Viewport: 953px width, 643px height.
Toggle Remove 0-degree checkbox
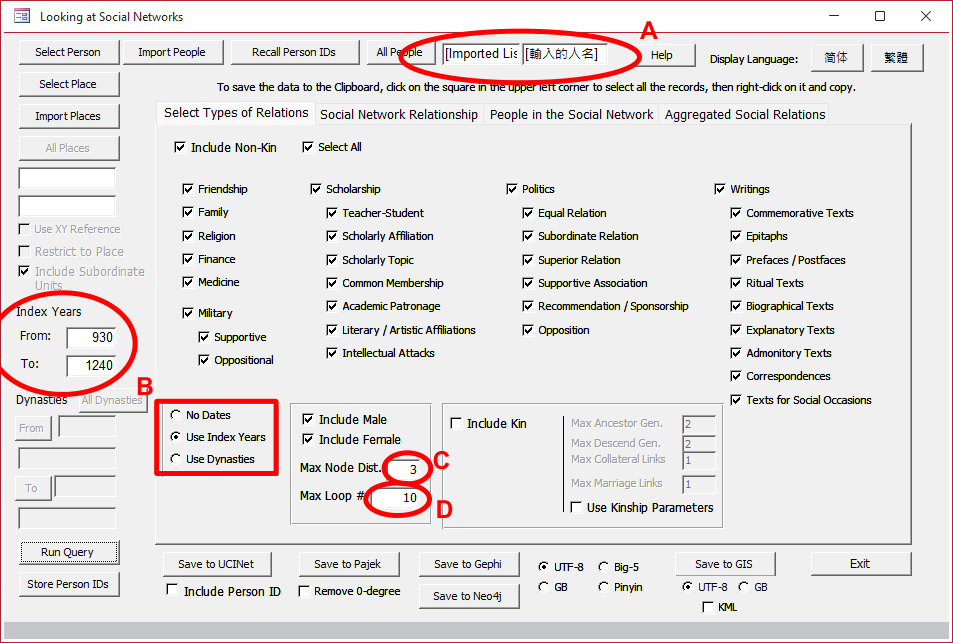304,591
